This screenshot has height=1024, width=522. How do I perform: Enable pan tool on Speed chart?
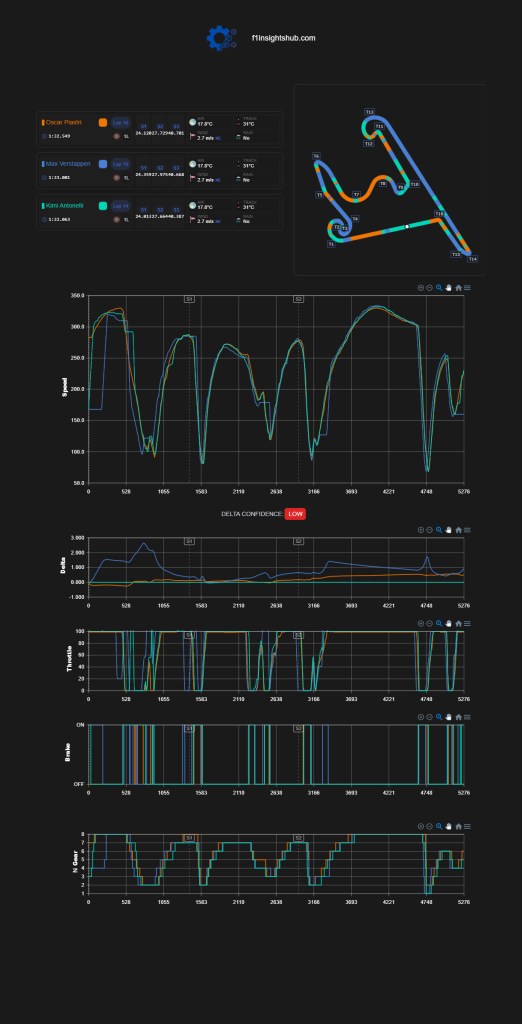point(449,287)
